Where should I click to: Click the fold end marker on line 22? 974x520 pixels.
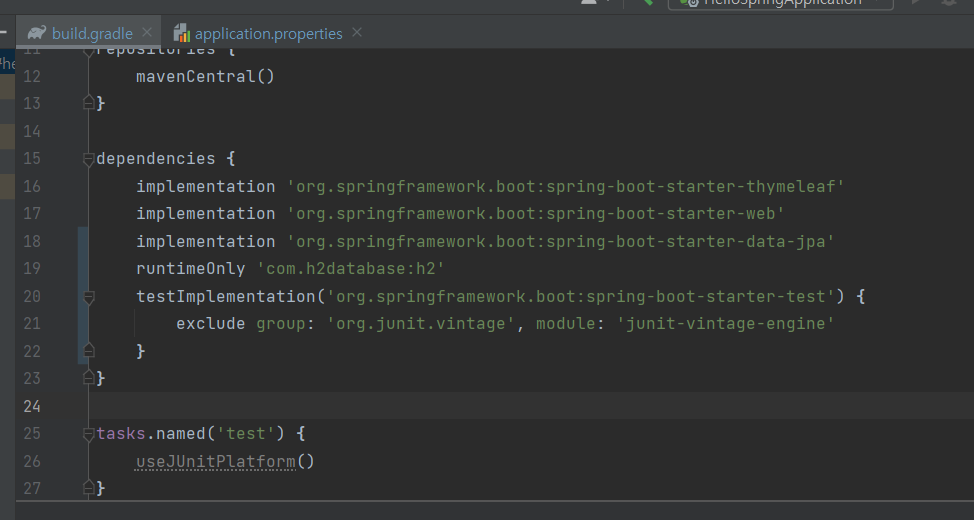(88, 351)
